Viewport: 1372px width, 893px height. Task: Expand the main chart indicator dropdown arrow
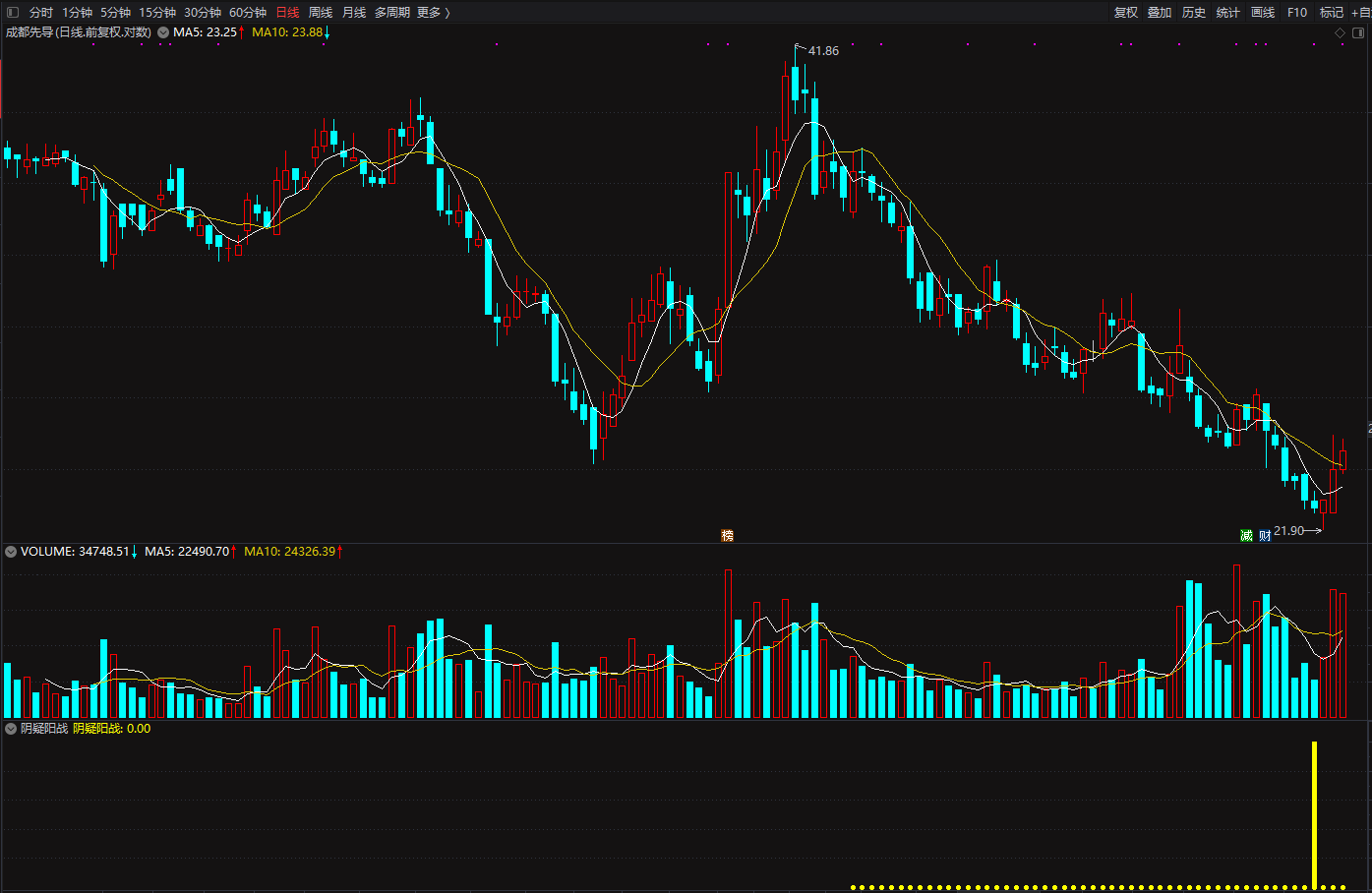163,31
